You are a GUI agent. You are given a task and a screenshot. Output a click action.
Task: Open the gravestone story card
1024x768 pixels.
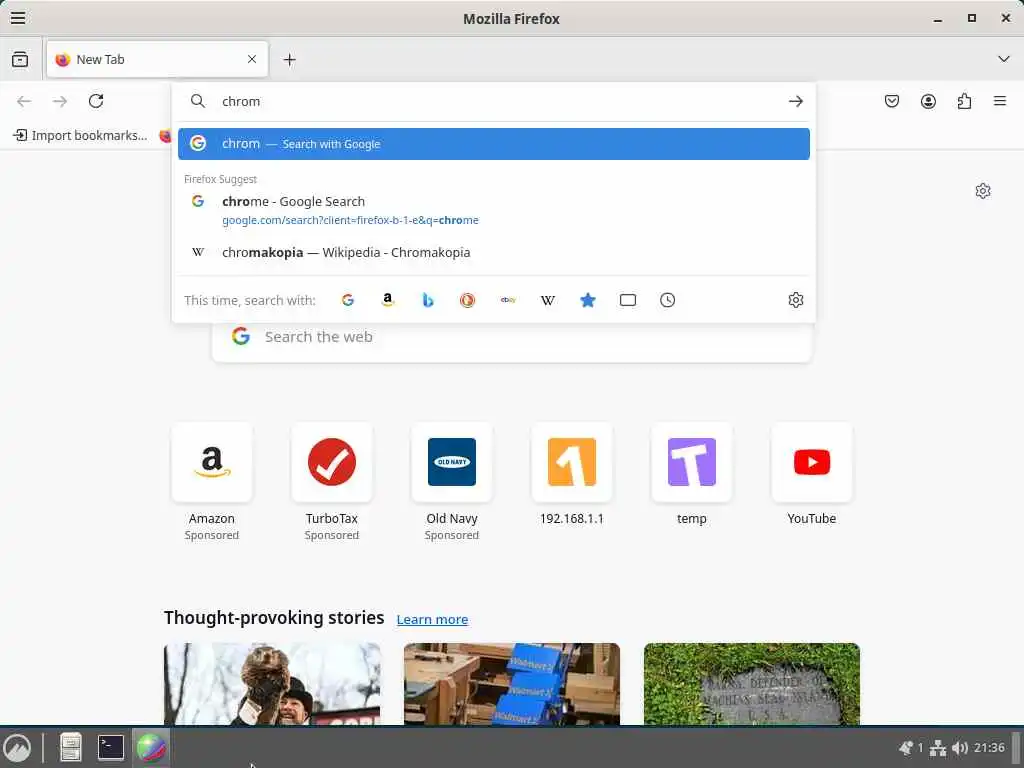[x=752, y=684]
